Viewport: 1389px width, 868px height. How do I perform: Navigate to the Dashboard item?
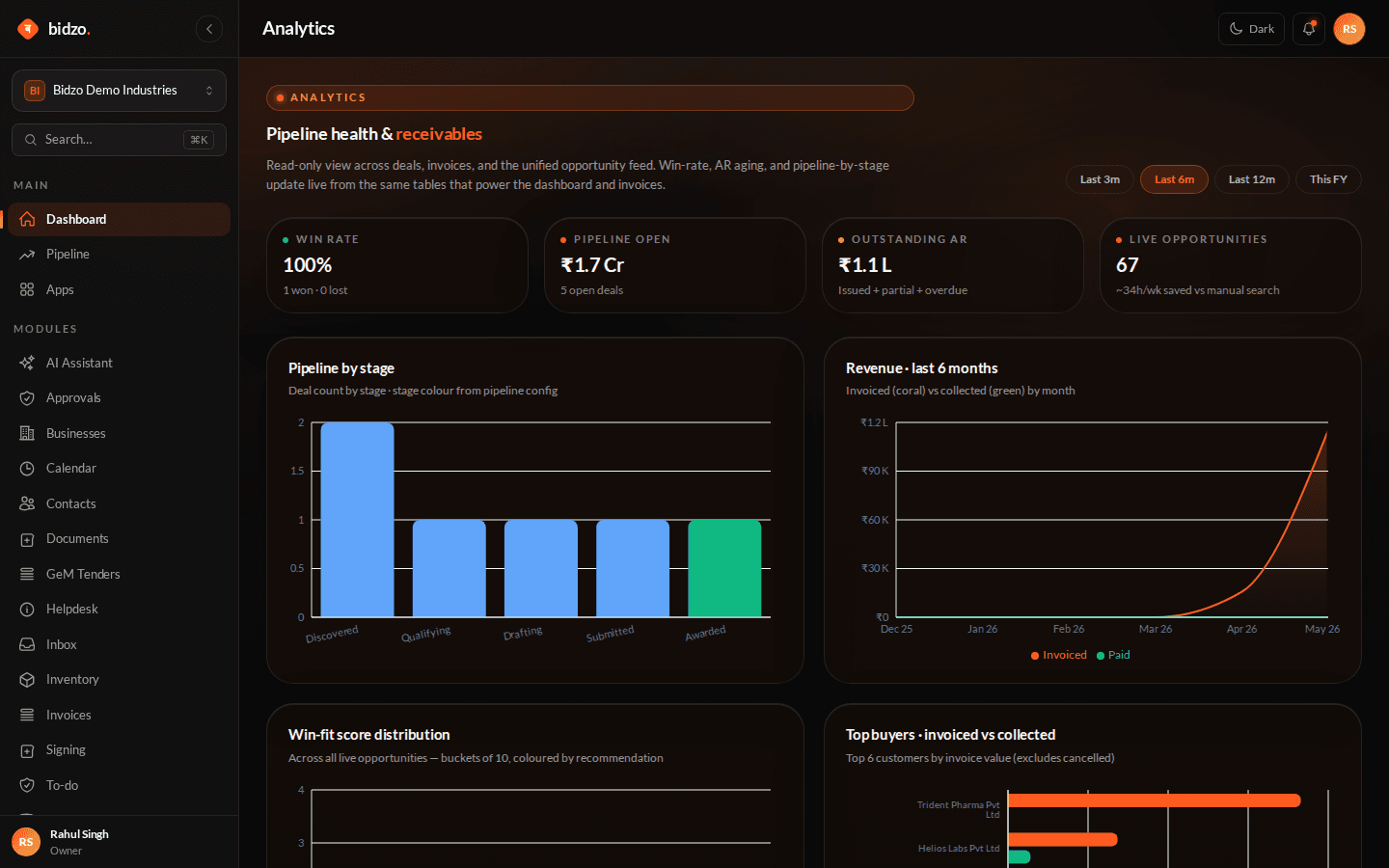click(x=119, y=219)
